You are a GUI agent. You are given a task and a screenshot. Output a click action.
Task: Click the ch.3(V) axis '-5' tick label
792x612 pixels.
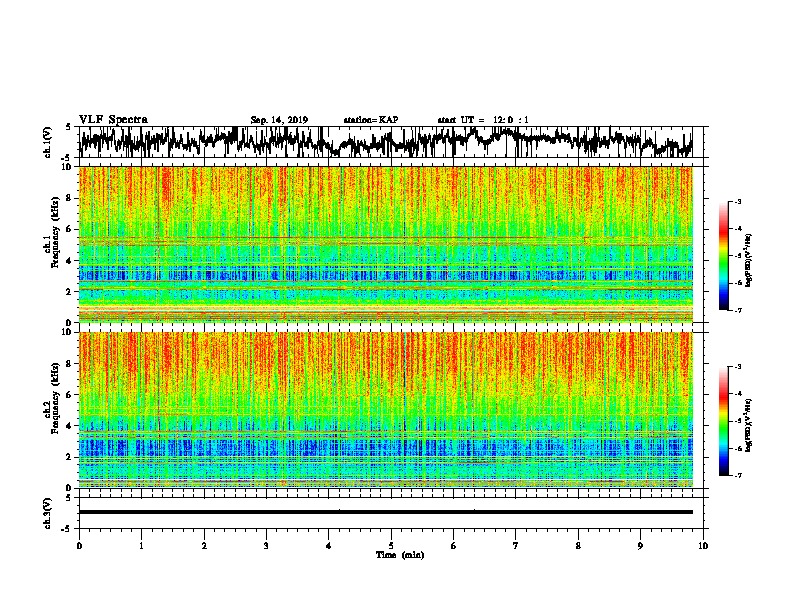(x=67, y=529)
